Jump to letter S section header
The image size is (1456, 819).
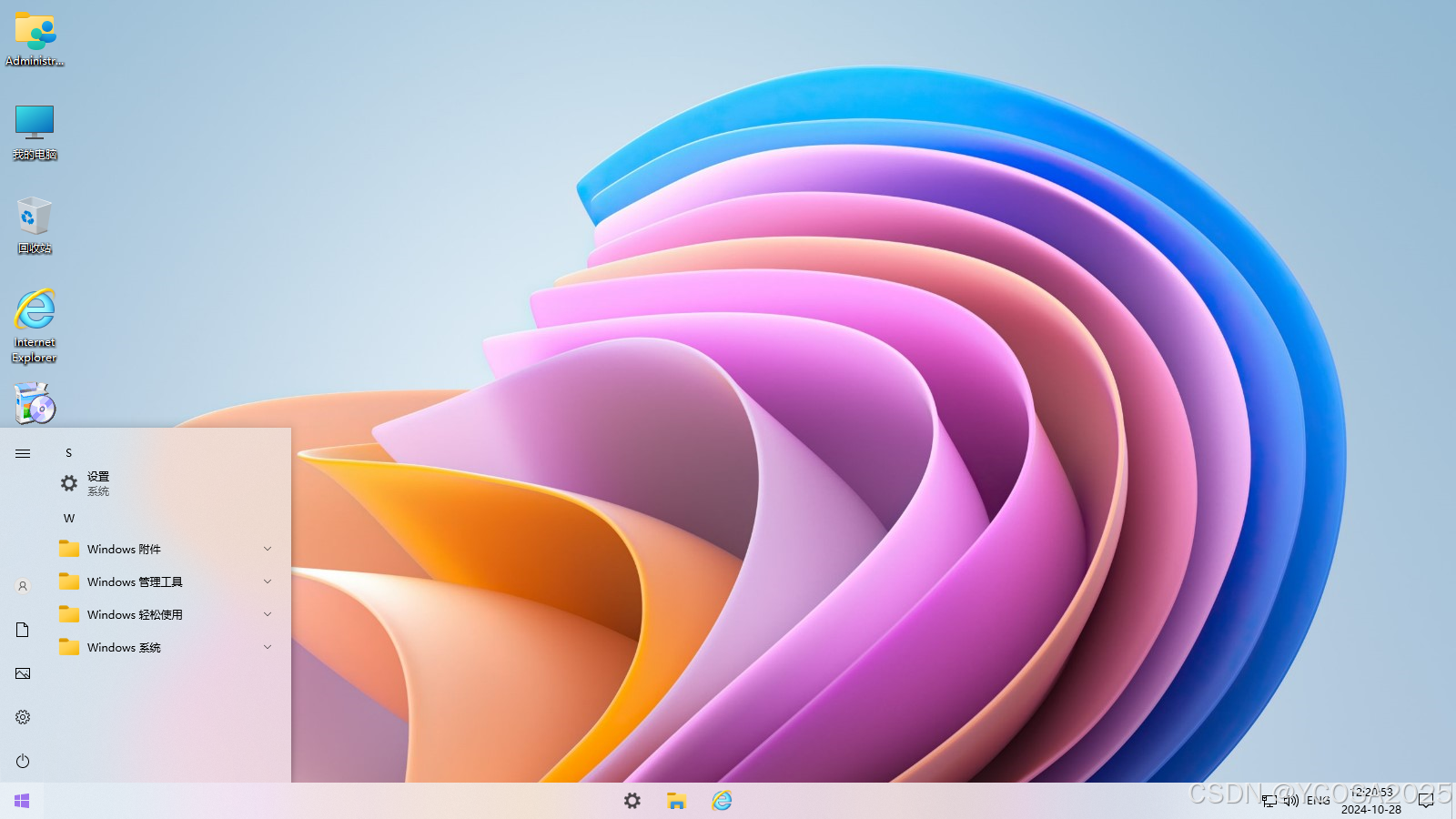click(68, 452)
